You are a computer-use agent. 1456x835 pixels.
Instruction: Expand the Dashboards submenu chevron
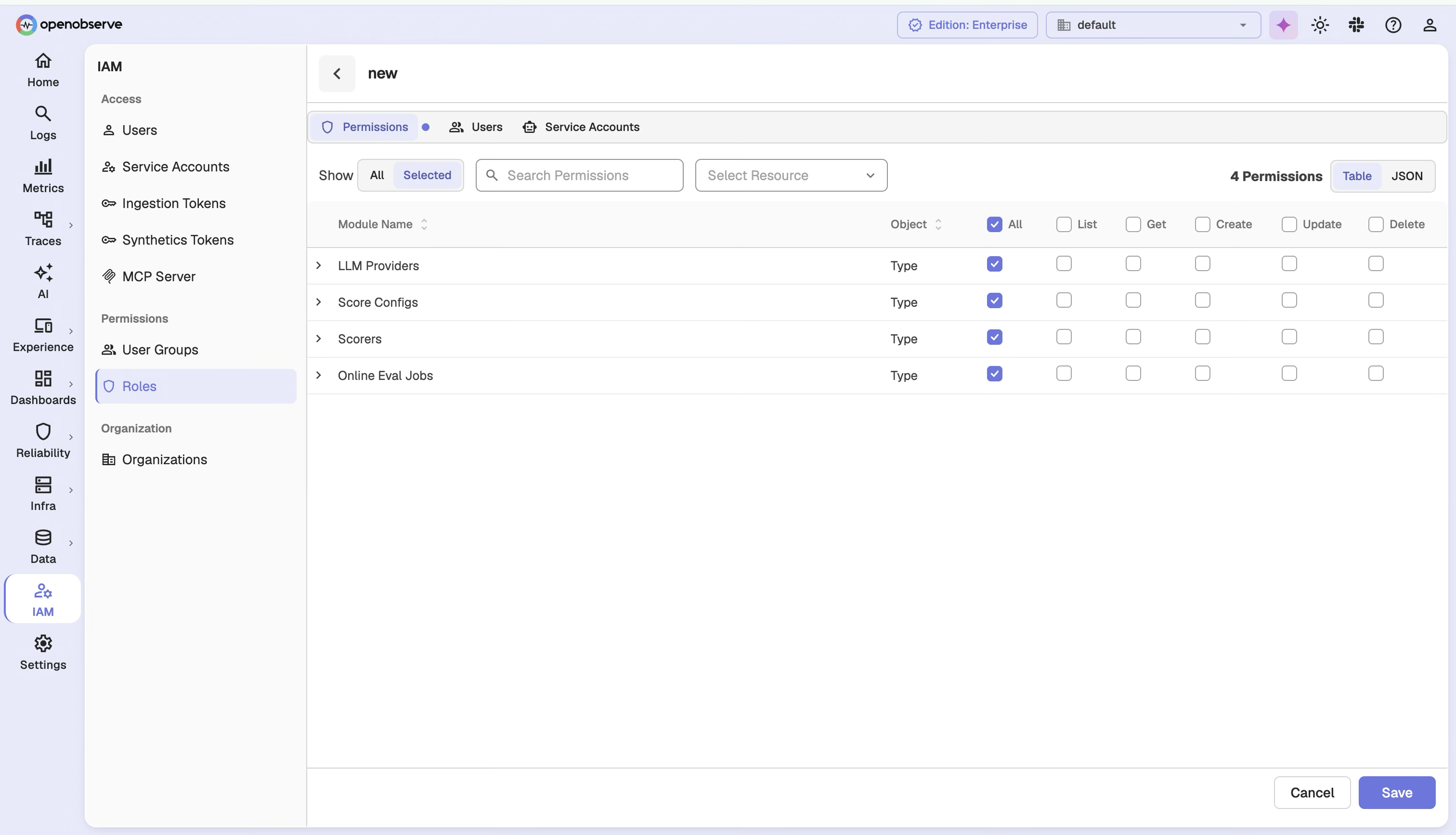pyautogui.click(x=71, y=384)
